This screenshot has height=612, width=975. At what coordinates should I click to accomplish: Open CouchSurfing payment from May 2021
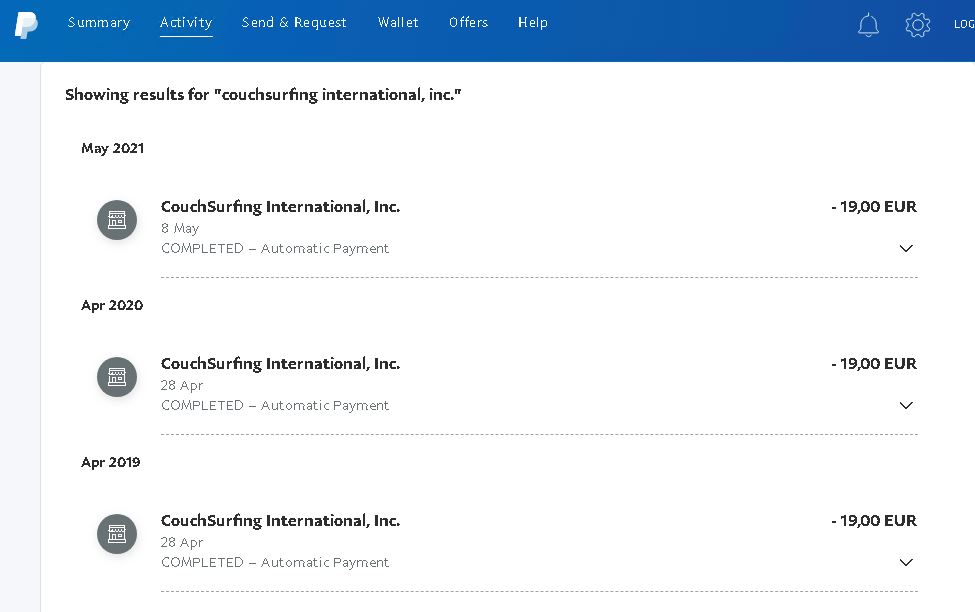pyautogui.click(x=280, y=207)
